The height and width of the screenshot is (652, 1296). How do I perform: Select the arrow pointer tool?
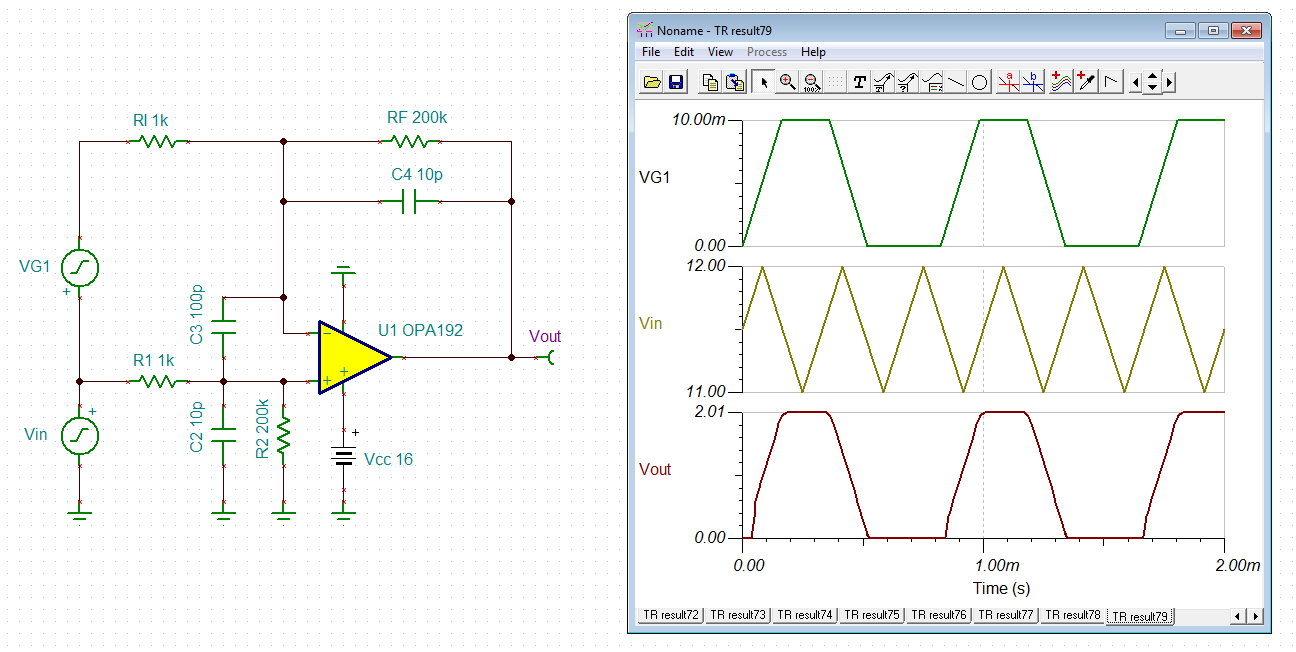click(764, 82)
